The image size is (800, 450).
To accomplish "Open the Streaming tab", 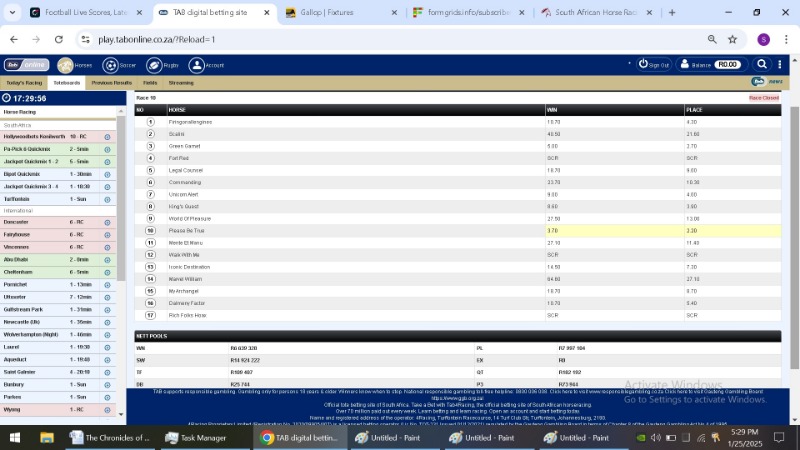I will click(x=181, y=83).
